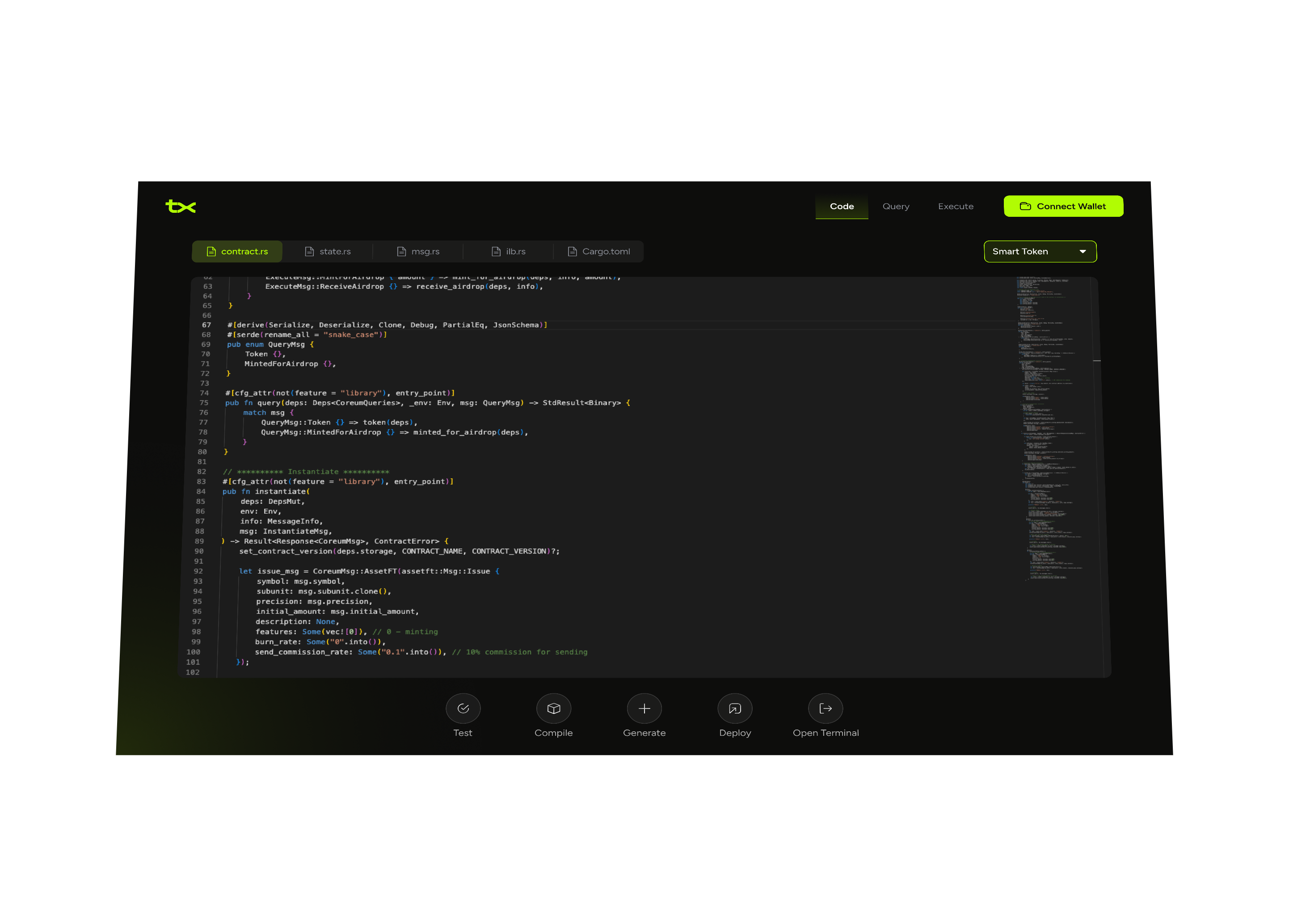The image size is (1289, 924).
Task: Open the Execute view
Action: 956,206
